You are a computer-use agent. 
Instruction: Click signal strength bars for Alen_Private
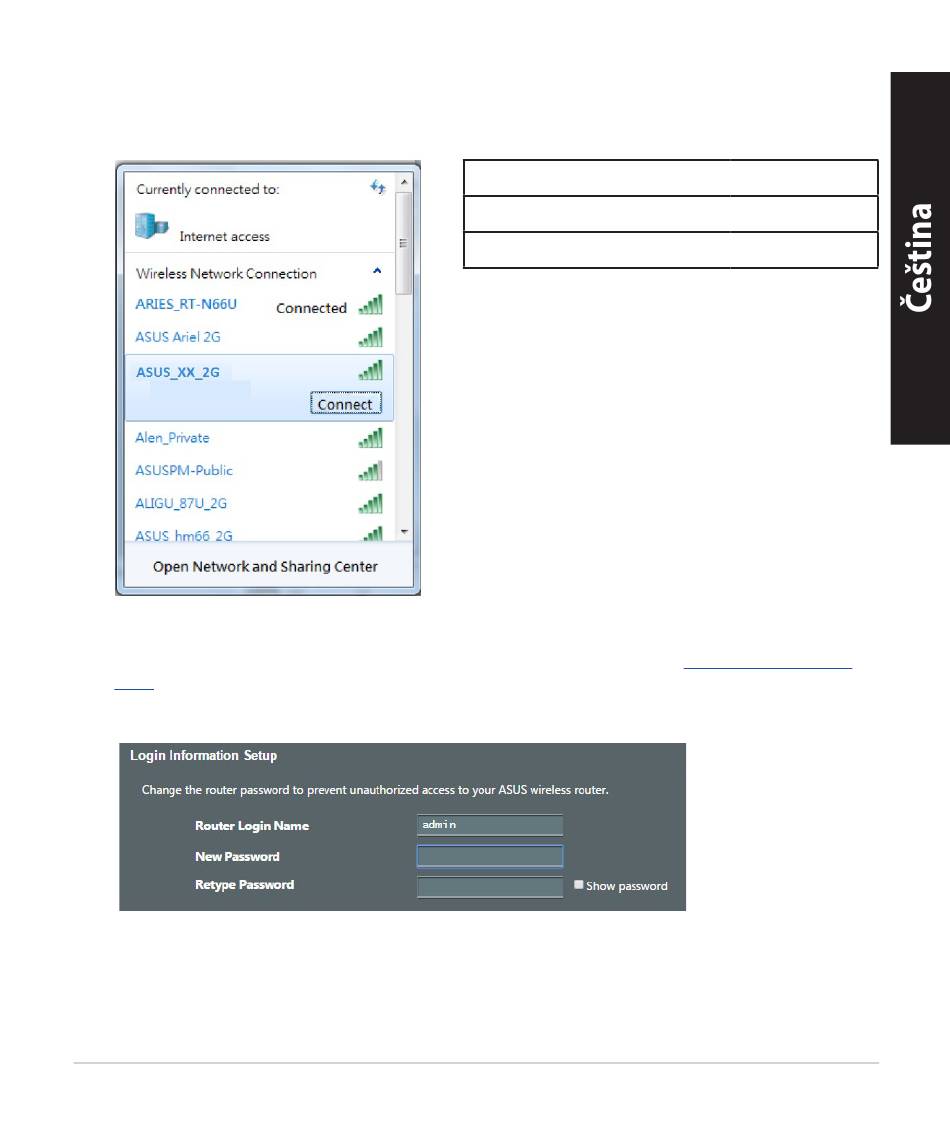tap(370, 438)
